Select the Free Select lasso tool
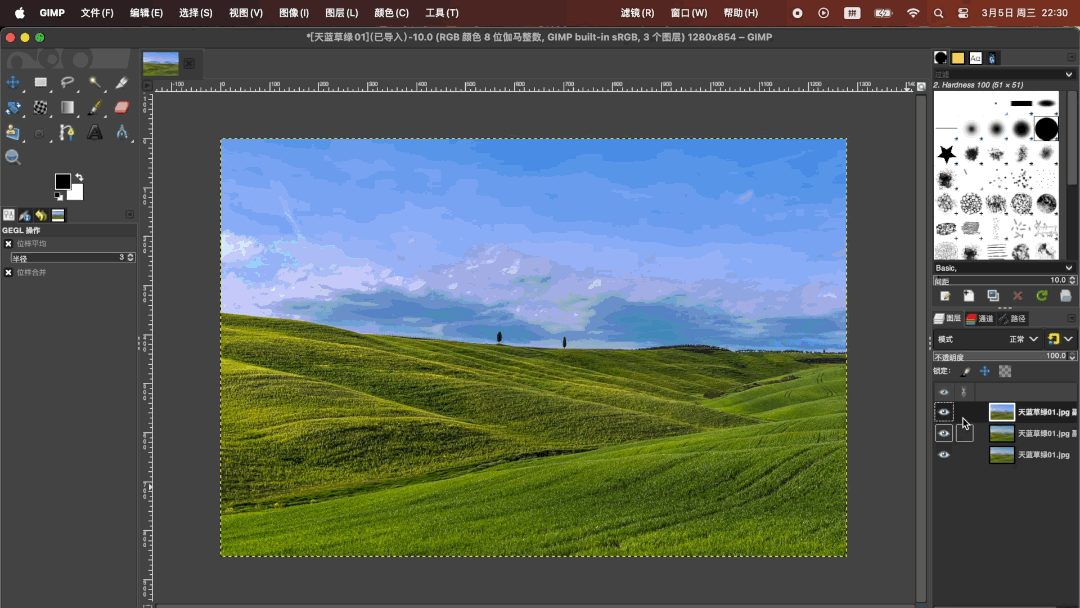 pos(68,83)
